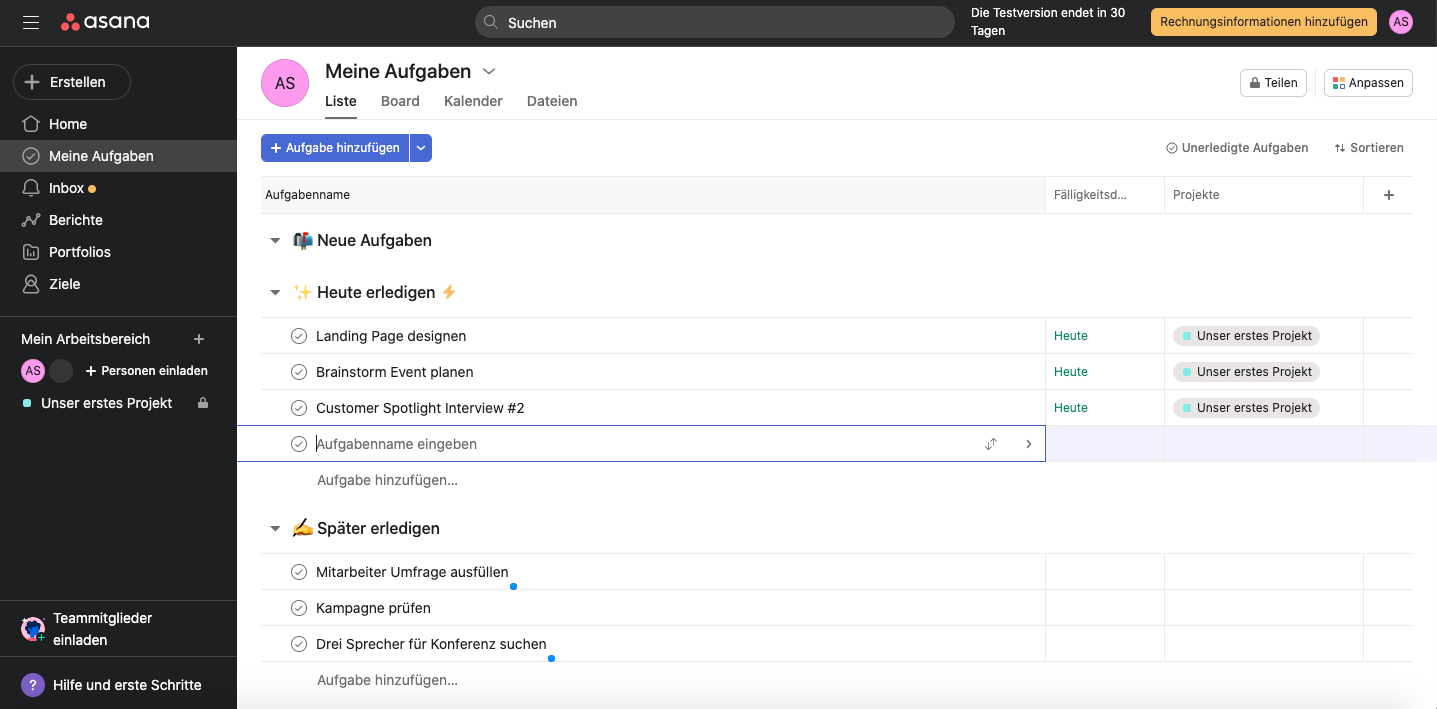This screenshot has height=709, width=1437.
Task: Open the hamburger menu icon
Action: coord(31,22)
